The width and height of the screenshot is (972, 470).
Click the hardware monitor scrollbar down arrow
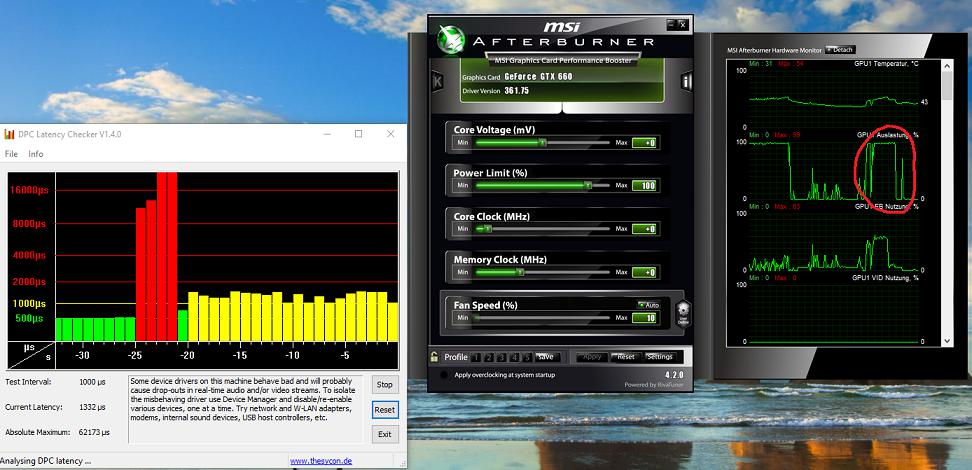click(947, 341)
